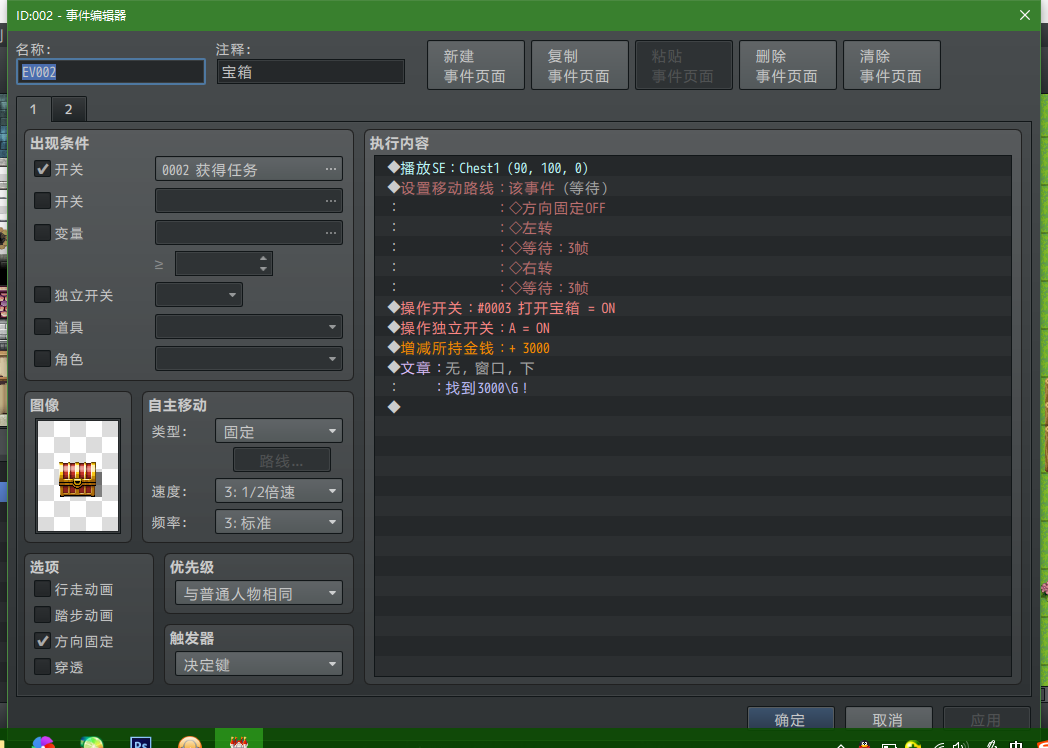Toggle the 踏步动画 option
The image size is (1048, 748).
tap(43, 615)
